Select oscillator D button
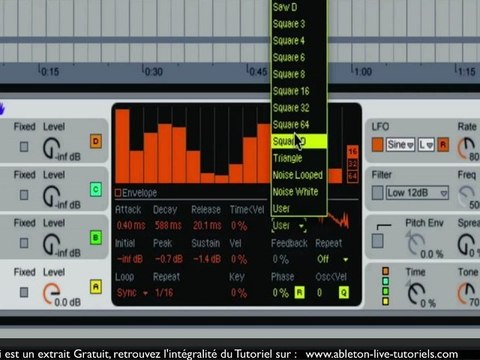This screenshot has height=360, width=480. [x=96, y=142]
